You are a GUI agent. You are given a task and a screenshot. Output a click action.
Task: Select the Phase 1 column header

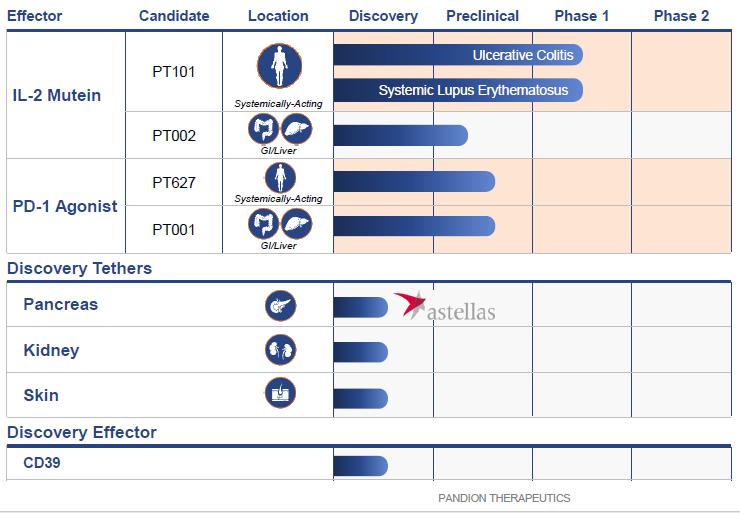582,16
